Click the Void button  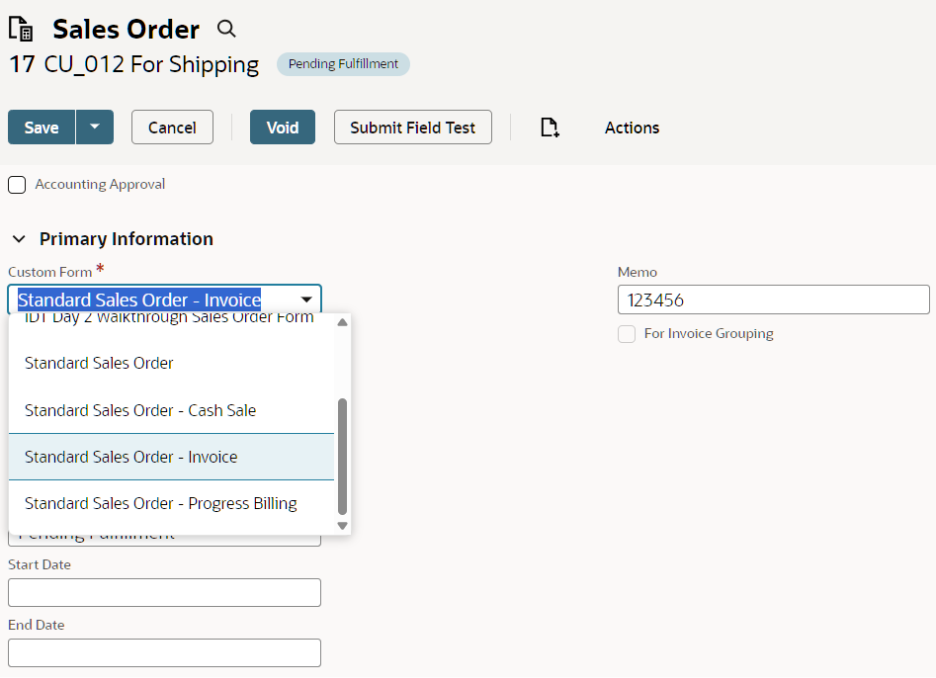tap(282, 127)
